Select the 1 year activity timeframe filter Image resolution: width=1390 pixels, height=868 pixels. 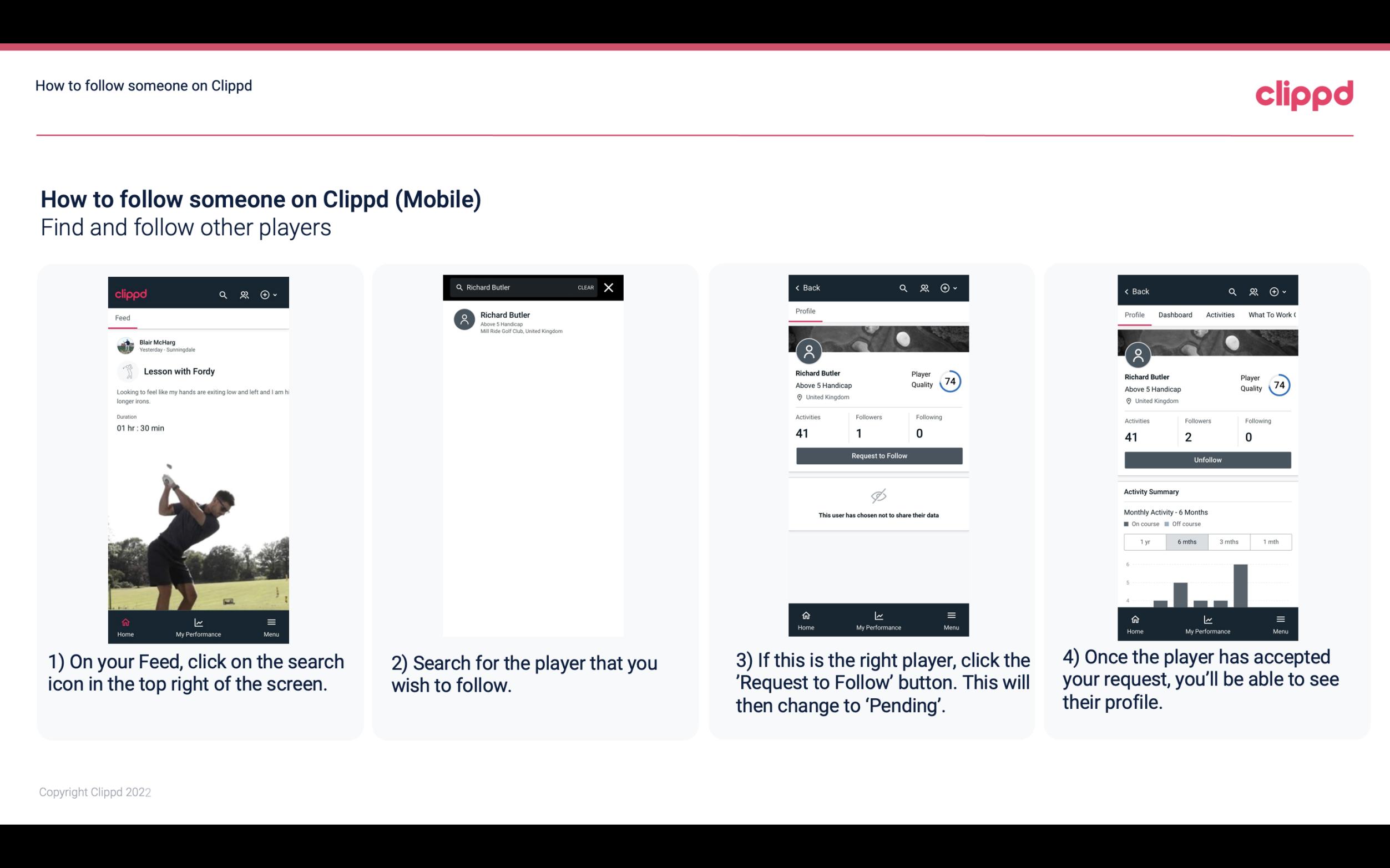(x=1144, y=541)
